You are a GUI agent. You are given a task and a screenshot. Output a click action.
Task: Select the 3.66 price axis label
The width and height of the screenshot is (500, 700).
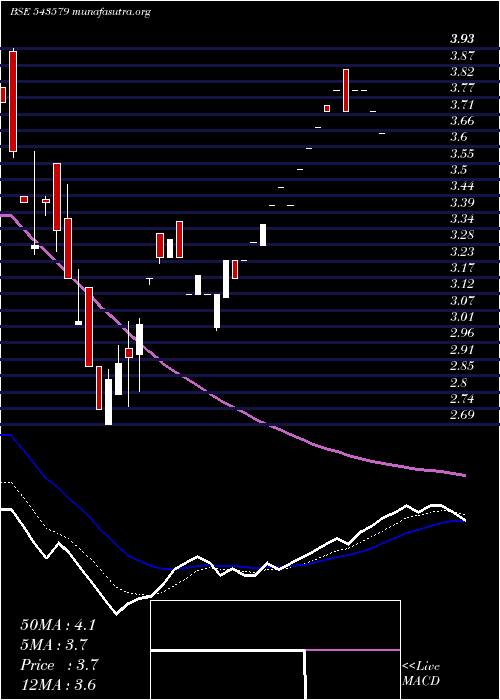(x=462, y=121)
